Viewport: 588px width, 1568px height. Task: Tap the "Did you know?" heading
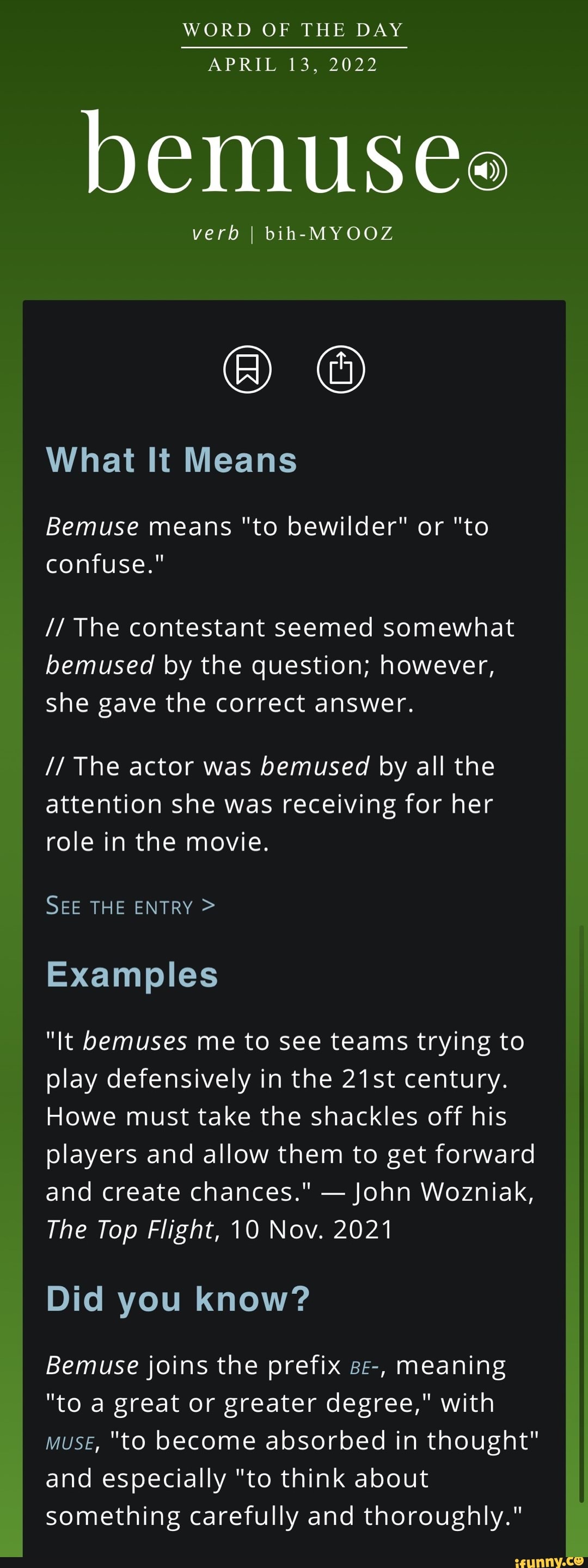(178, 1298)
